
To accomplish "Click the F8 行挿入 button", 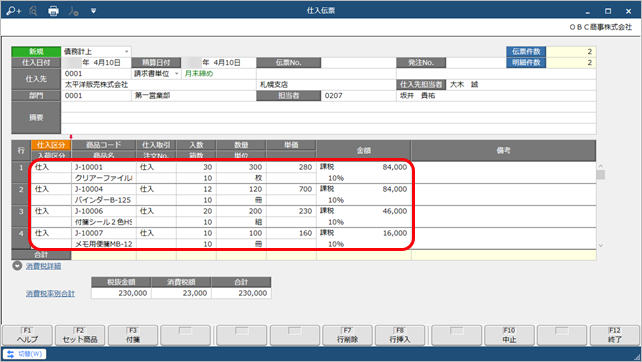I will pos(400,335).
